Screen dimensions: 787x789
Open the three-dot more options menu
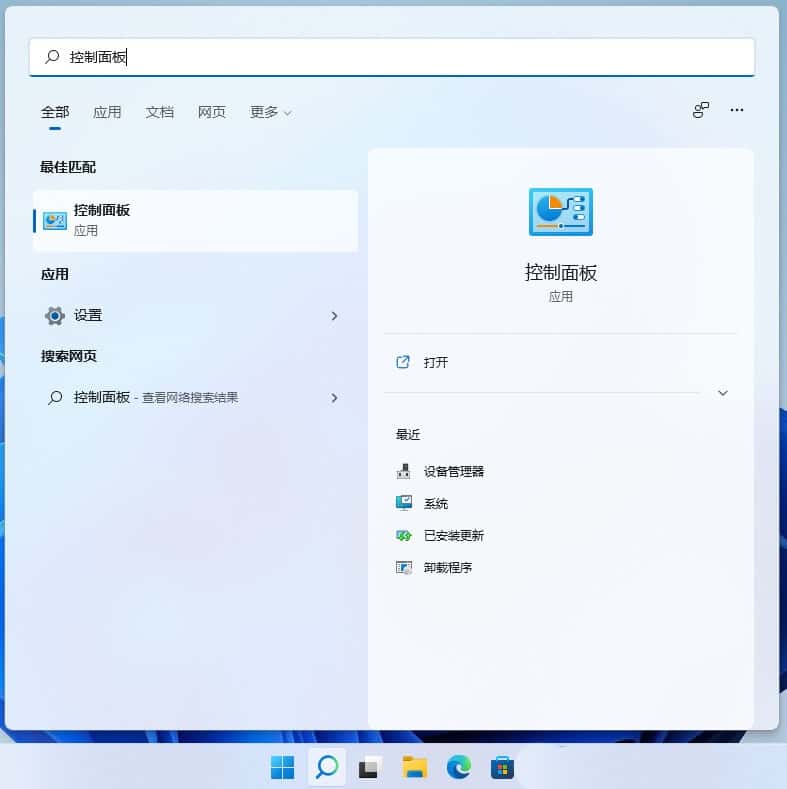(x=737, y=110)
